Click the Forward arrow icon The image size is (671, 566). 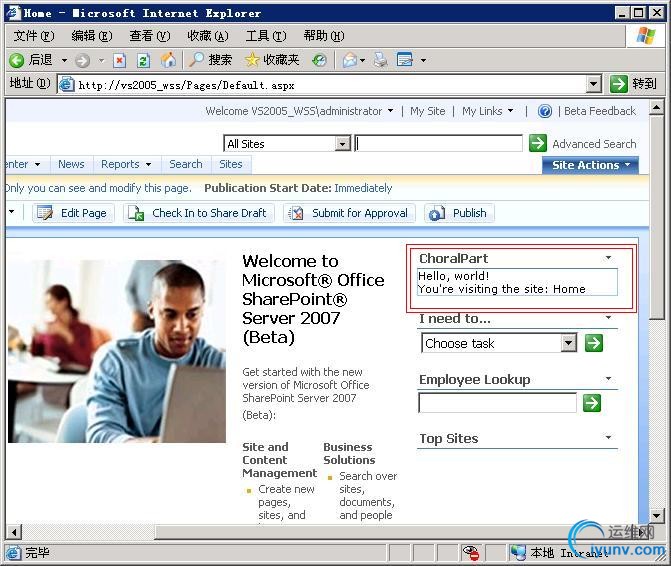point(82,60)
